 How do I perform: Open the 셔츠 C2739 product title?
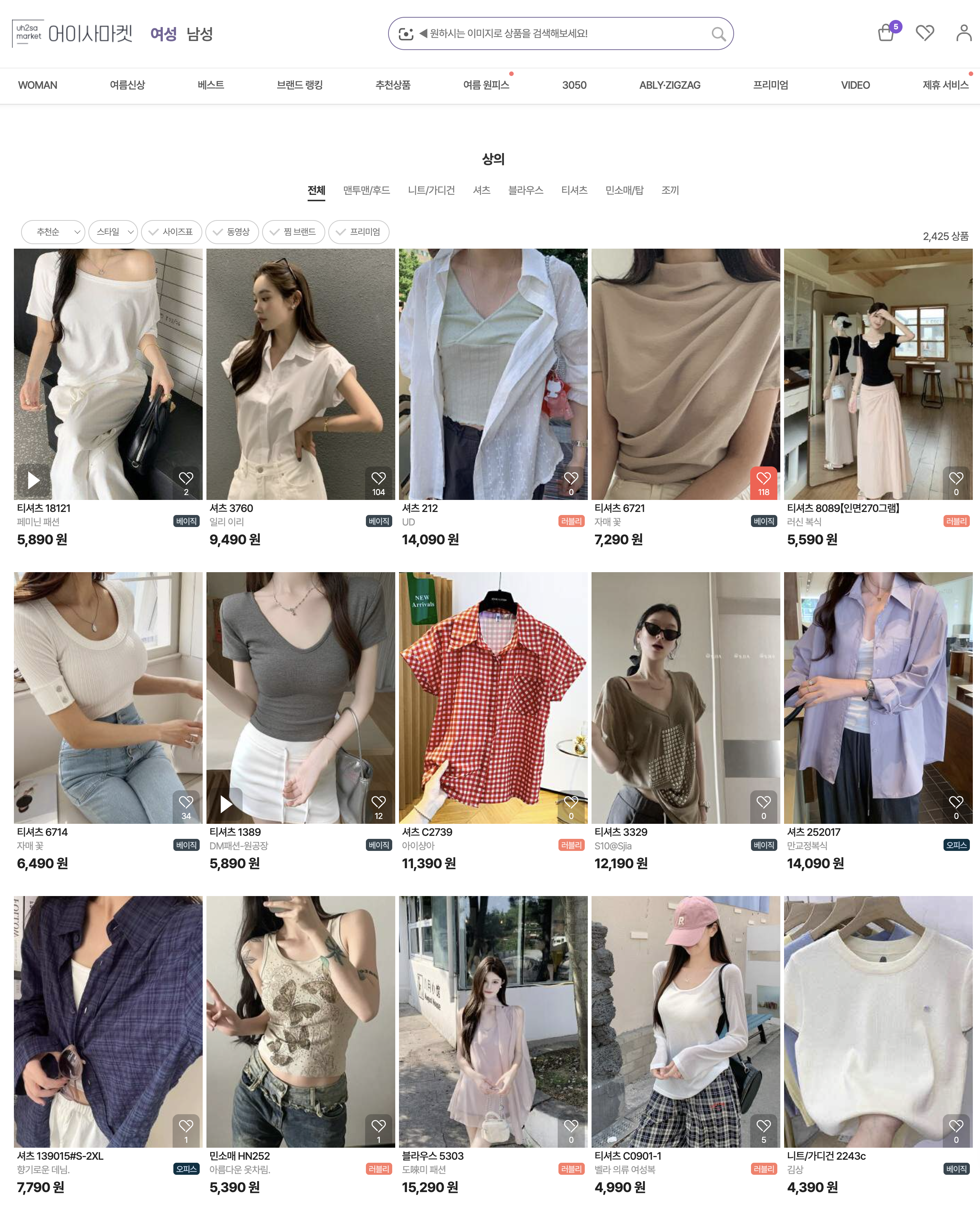point(427,832)
